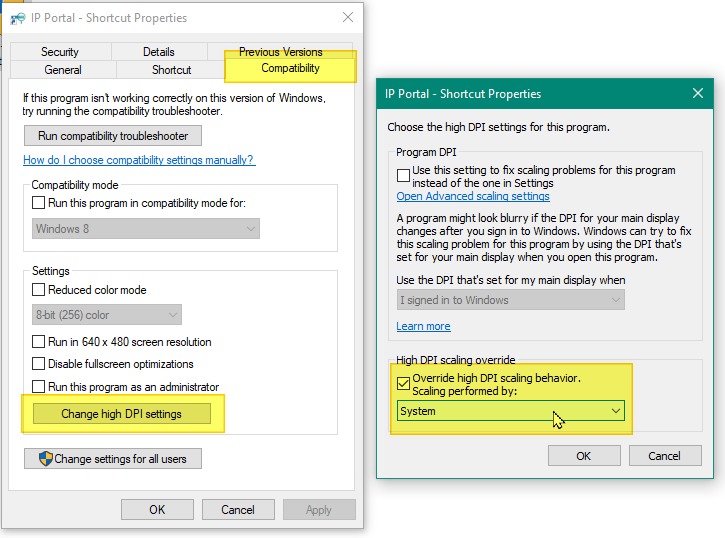Click shield icon on Change settings for all users
725x538 pixels.
pos(45,459)
